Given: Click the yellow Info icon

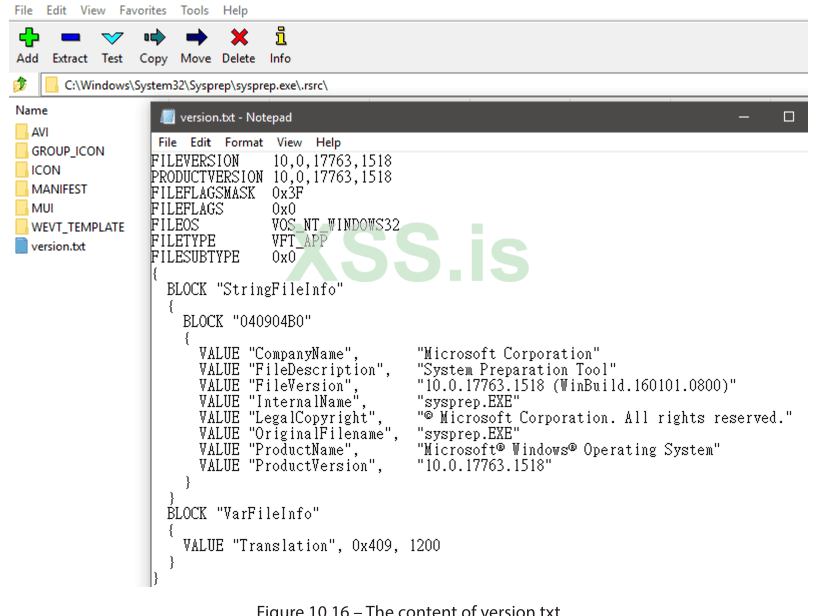Looking at the screenshot, I should (281, 36).
